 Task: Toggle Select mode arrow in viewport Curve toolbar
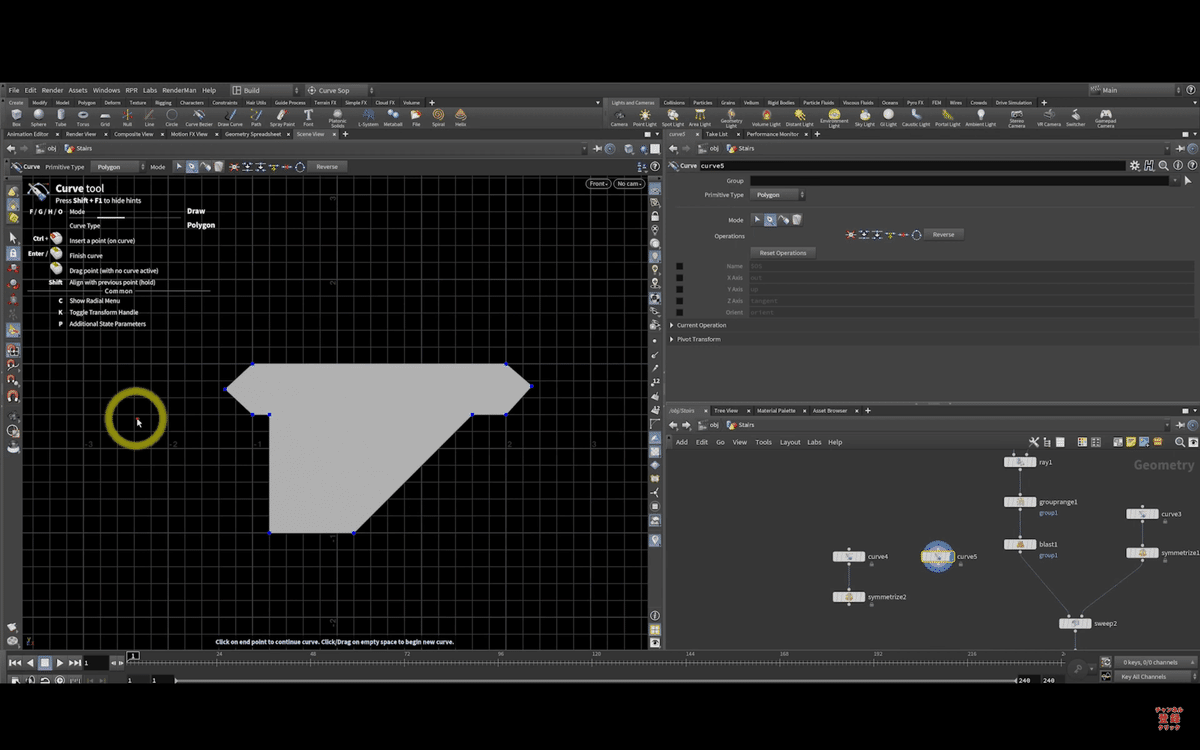[x=179, y=167]
